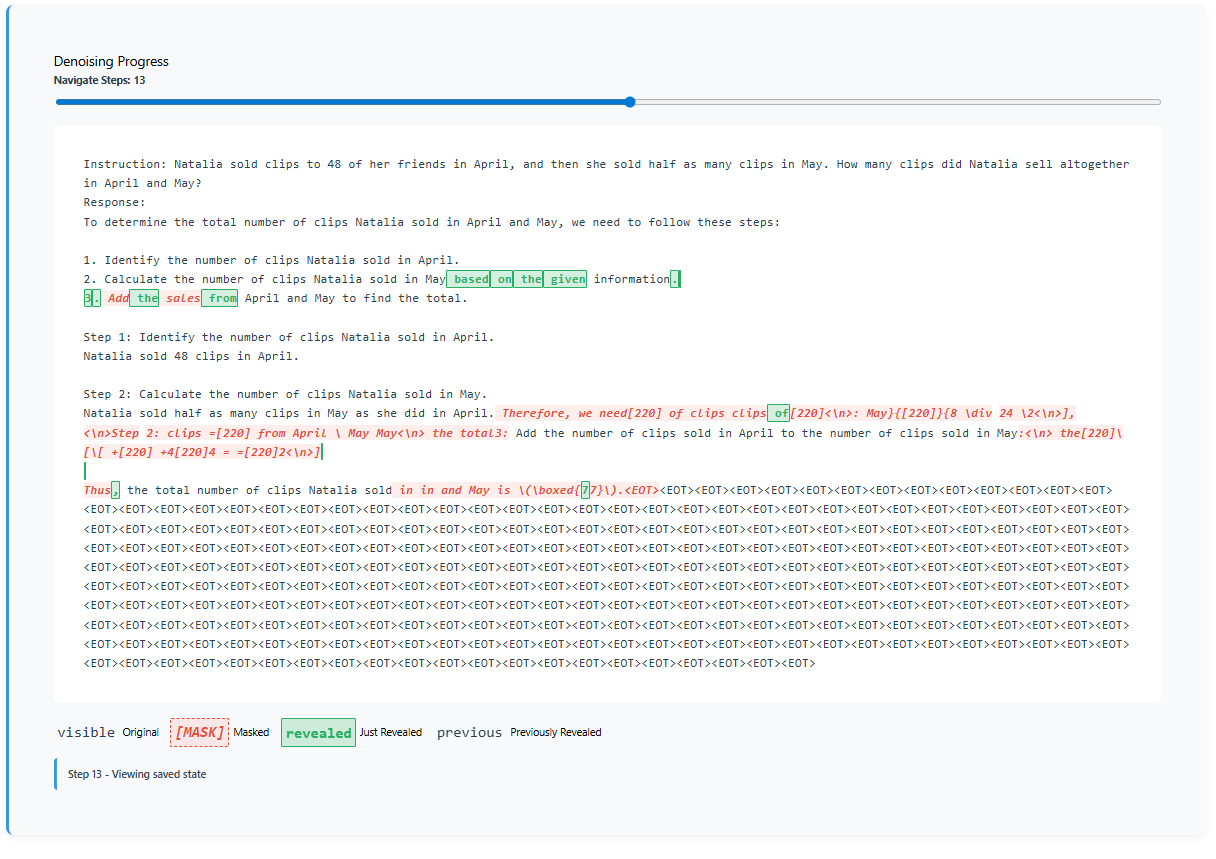Click the "Original" legend label
The width and height of the screenshot is (1216, 859).
click(x=141, y=732)
